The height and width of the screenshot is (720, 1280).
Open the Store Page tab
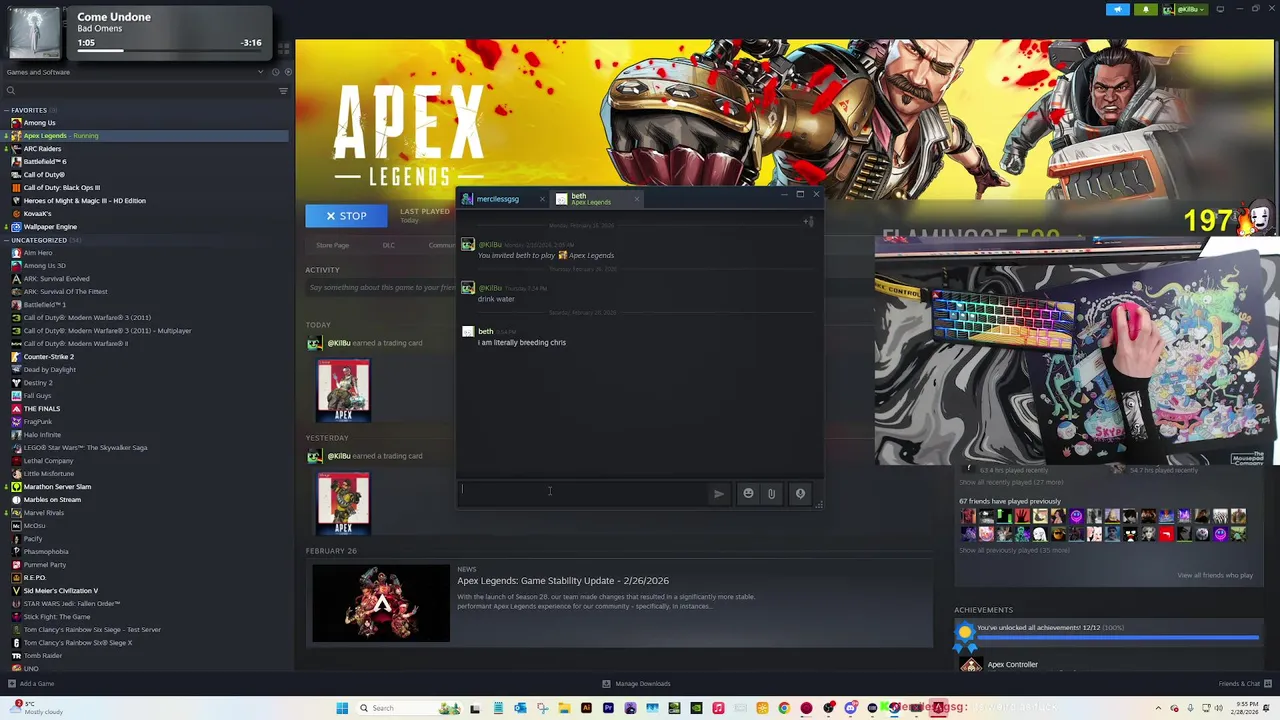click(333, 245)
